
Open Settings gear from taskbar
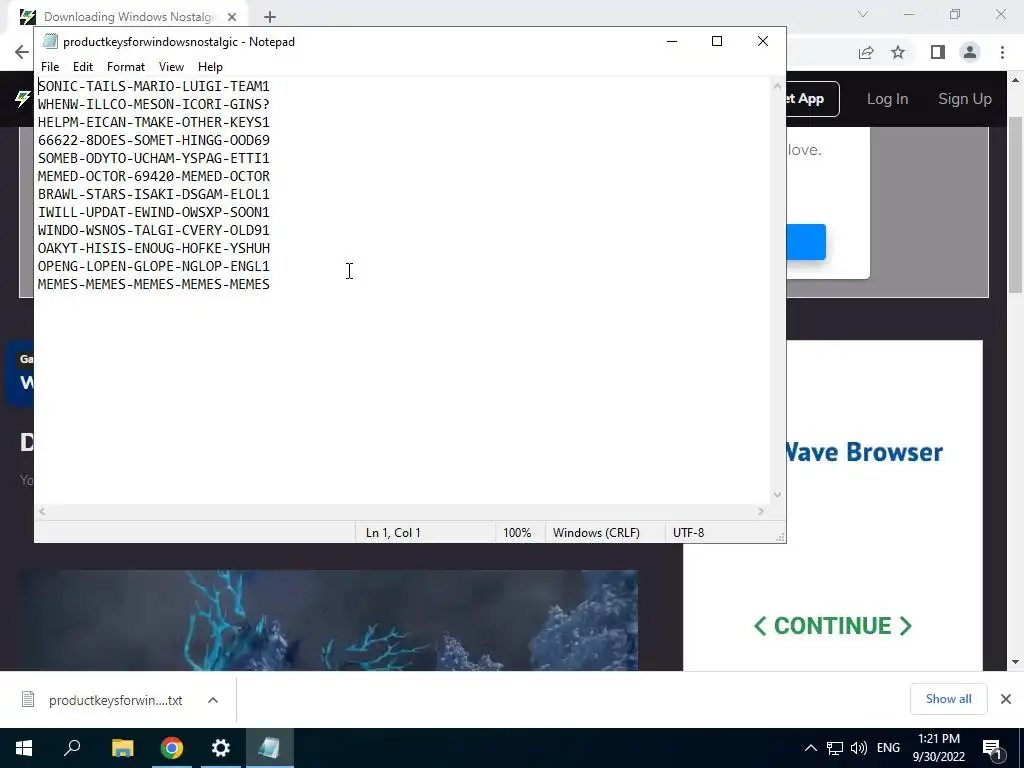(x=221, y=748)
